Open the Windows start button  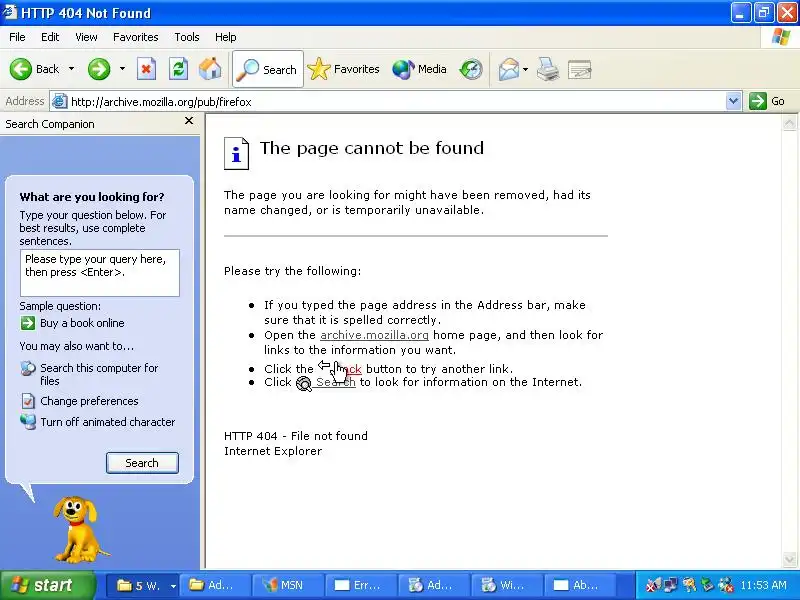(x=48, y=585)
